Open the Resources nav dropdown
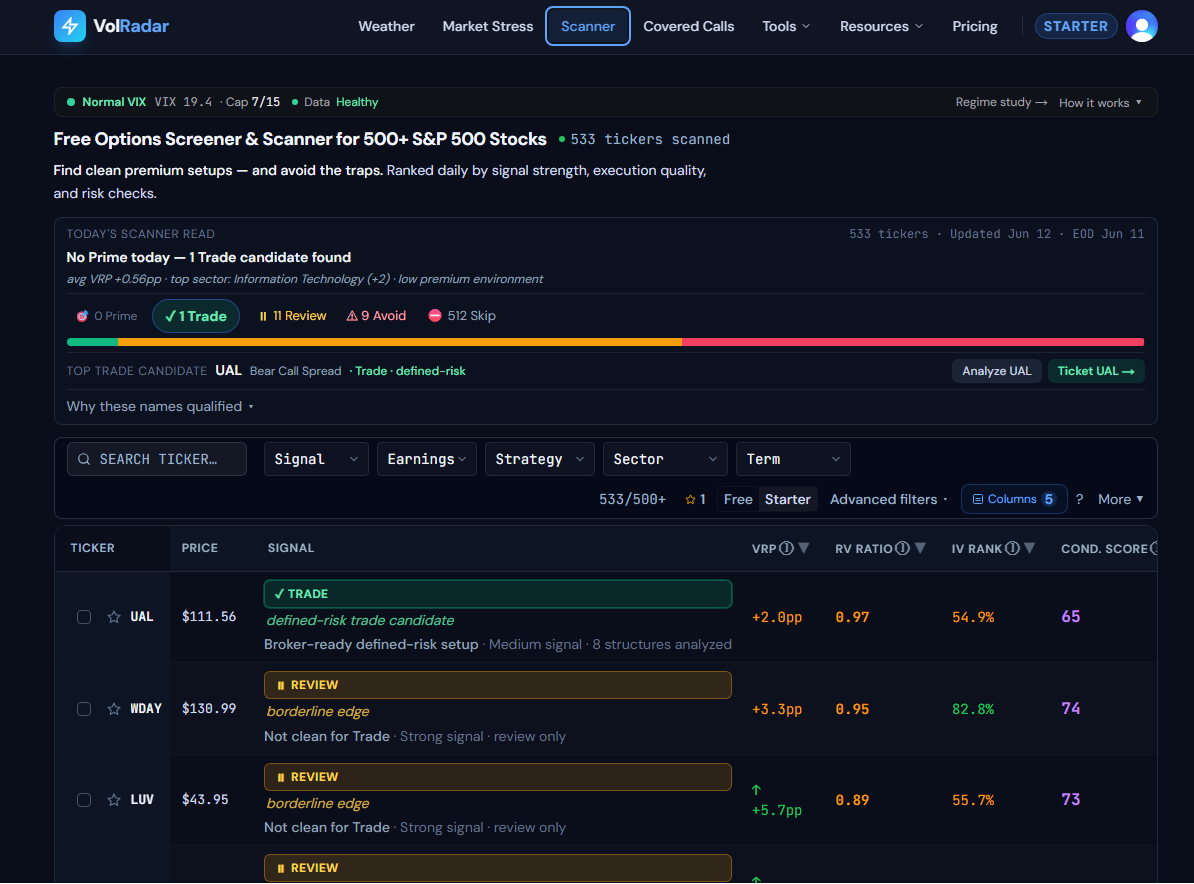 click(x=881, y=27)
